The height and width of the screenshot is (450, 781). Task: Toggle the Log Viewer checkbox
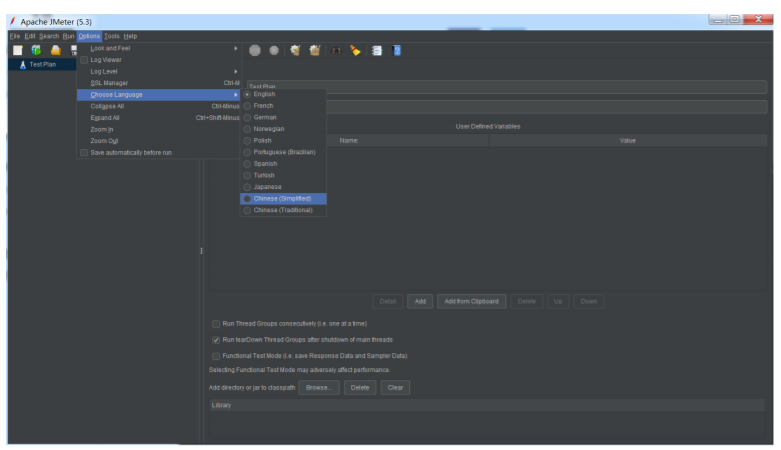pos(84,60)
